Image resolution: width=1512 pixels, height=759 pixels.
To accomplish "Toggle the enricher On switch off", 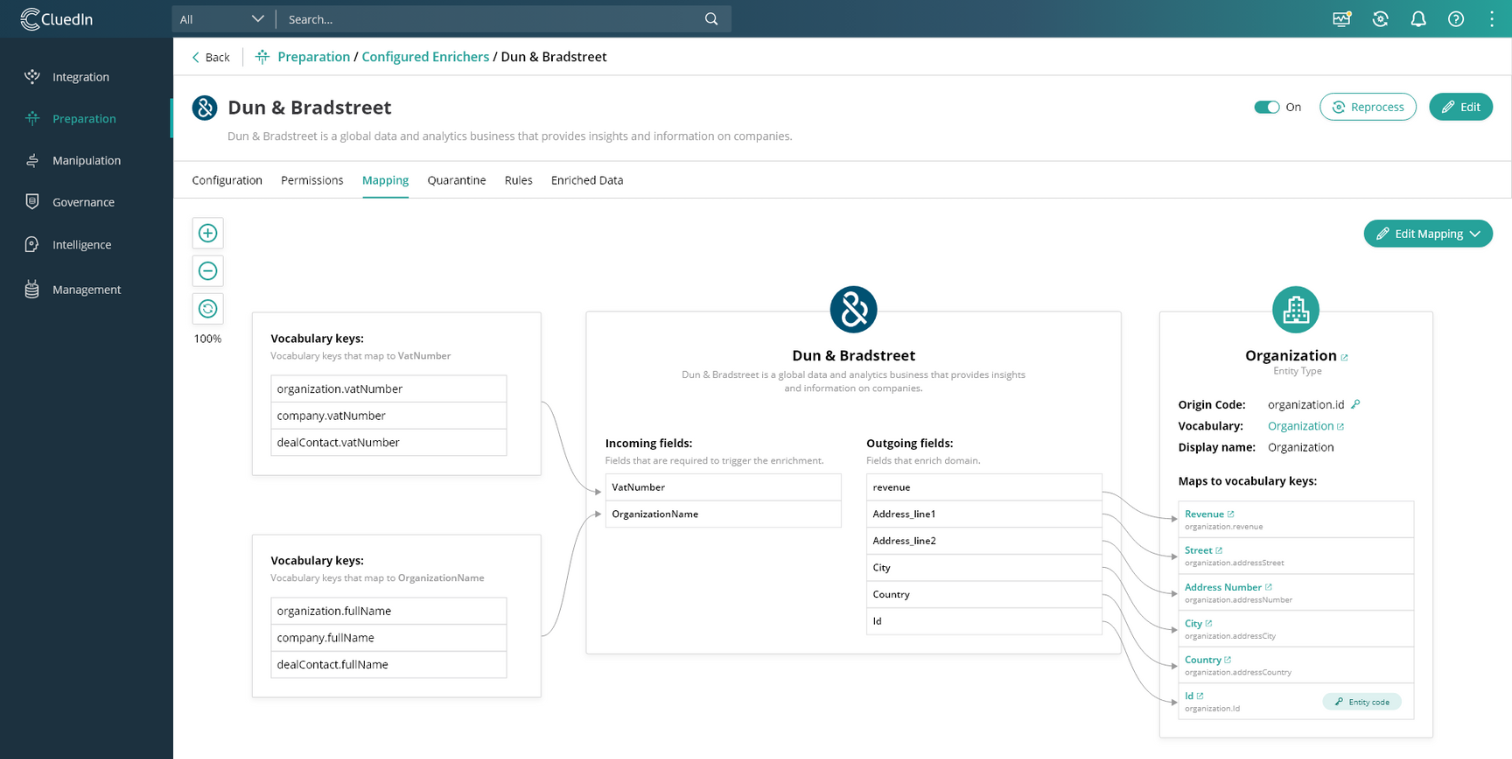I will [1267, 107].
